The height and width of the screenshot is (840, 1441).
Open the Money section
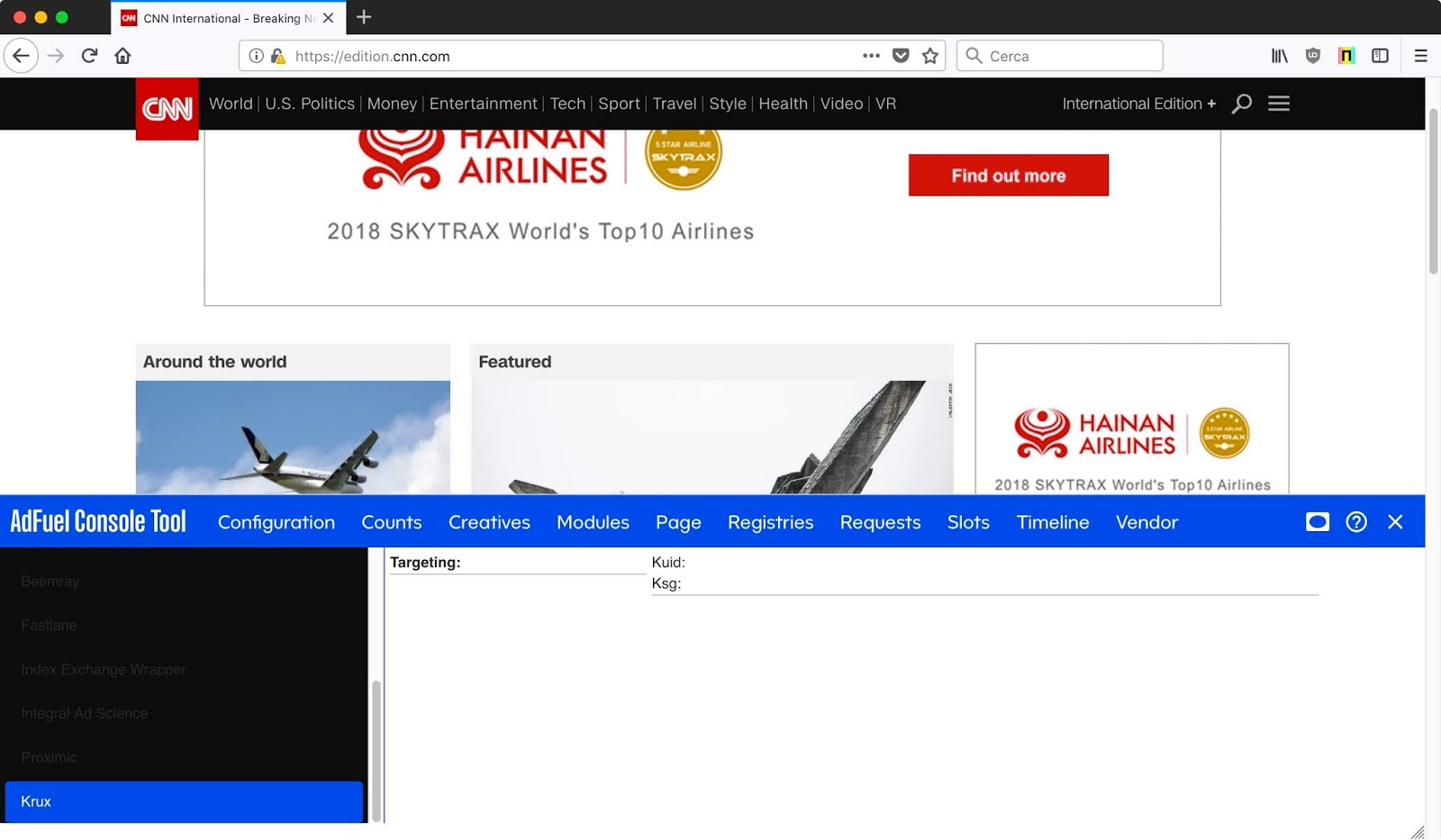[x=392, y=104]
